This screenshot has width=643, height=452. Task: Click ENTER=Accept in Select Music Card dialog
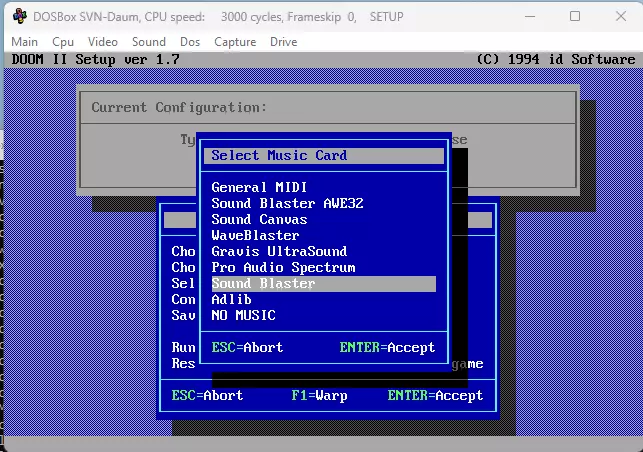click(x=387, y=347)
